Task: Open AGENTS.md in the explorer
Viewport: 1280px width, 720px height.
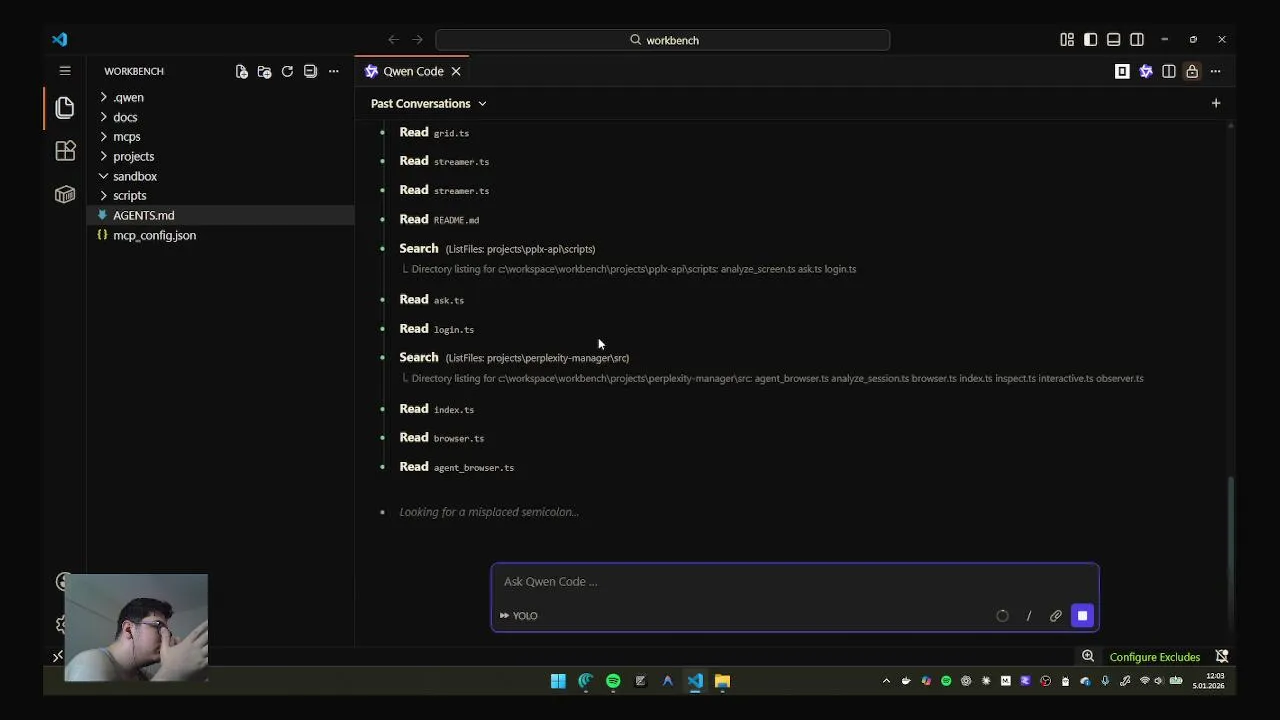Action: coord(220,215)
